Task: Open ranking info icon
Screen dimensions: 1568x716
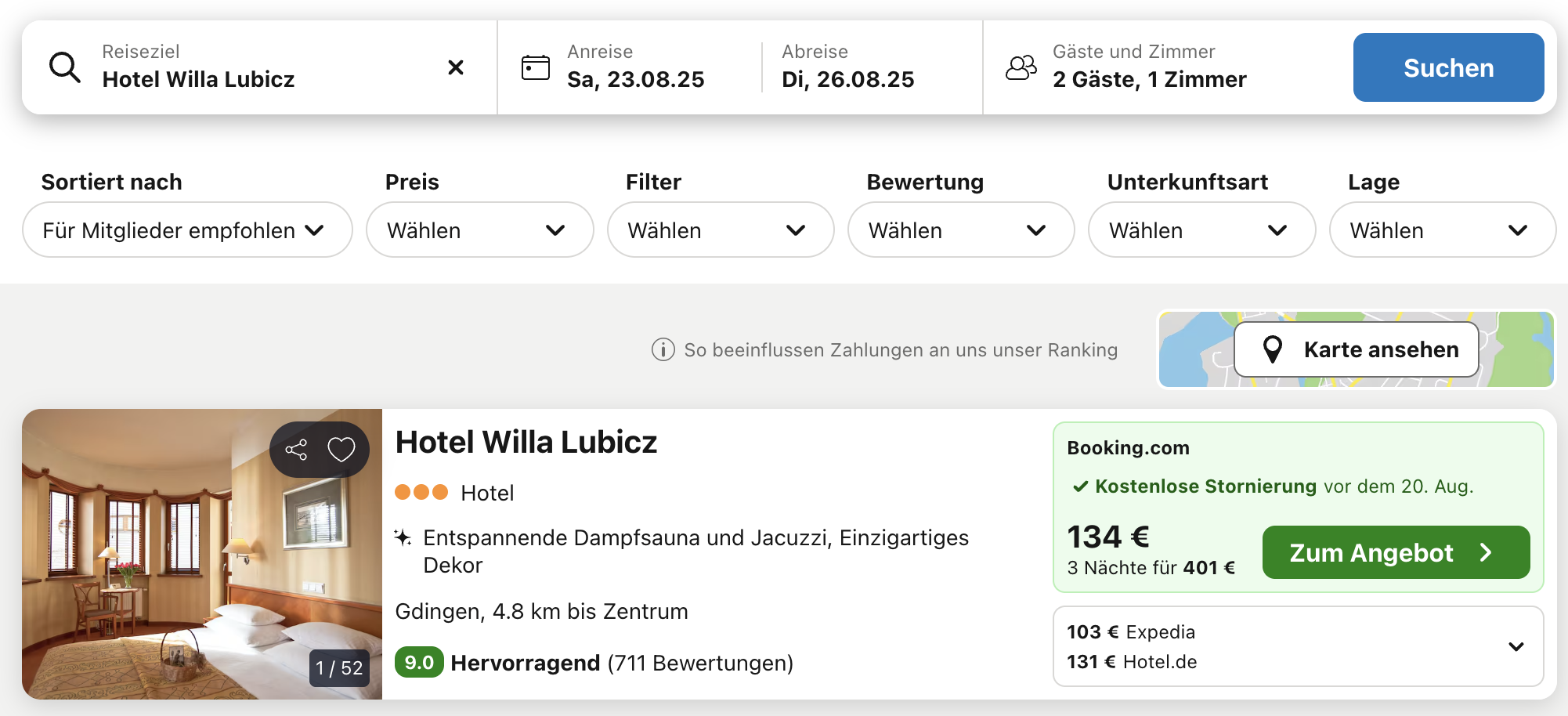Action: pyautogui.click(x=663, y=349)
